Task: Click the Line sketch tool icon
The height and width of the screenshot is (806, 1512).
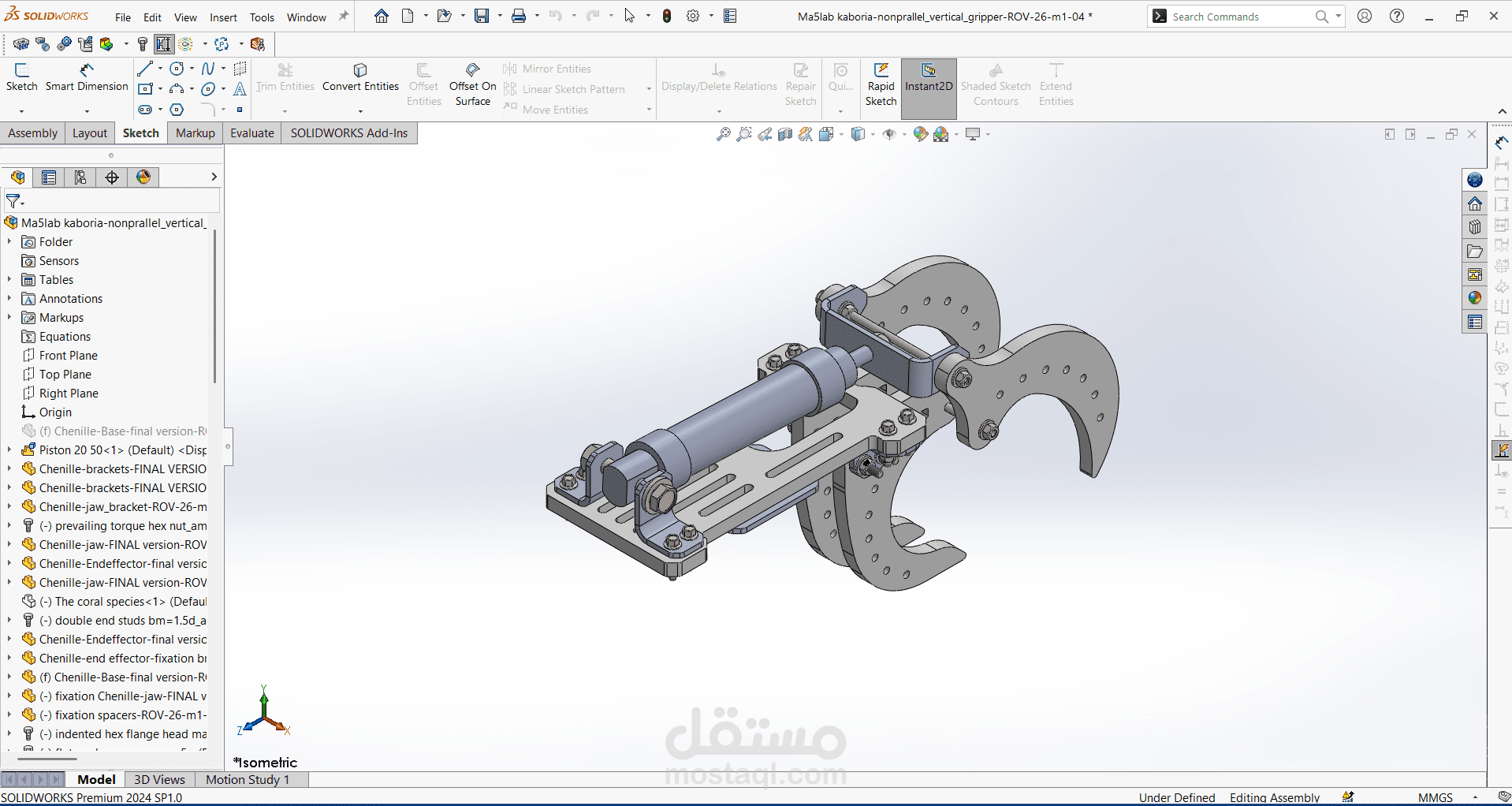Action: 144,69
